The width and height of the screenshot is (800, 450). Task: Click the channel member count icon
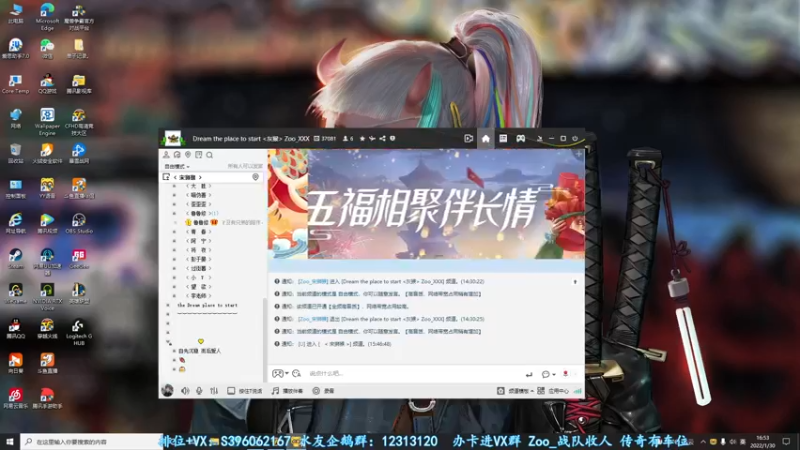[x=347, y=138]
